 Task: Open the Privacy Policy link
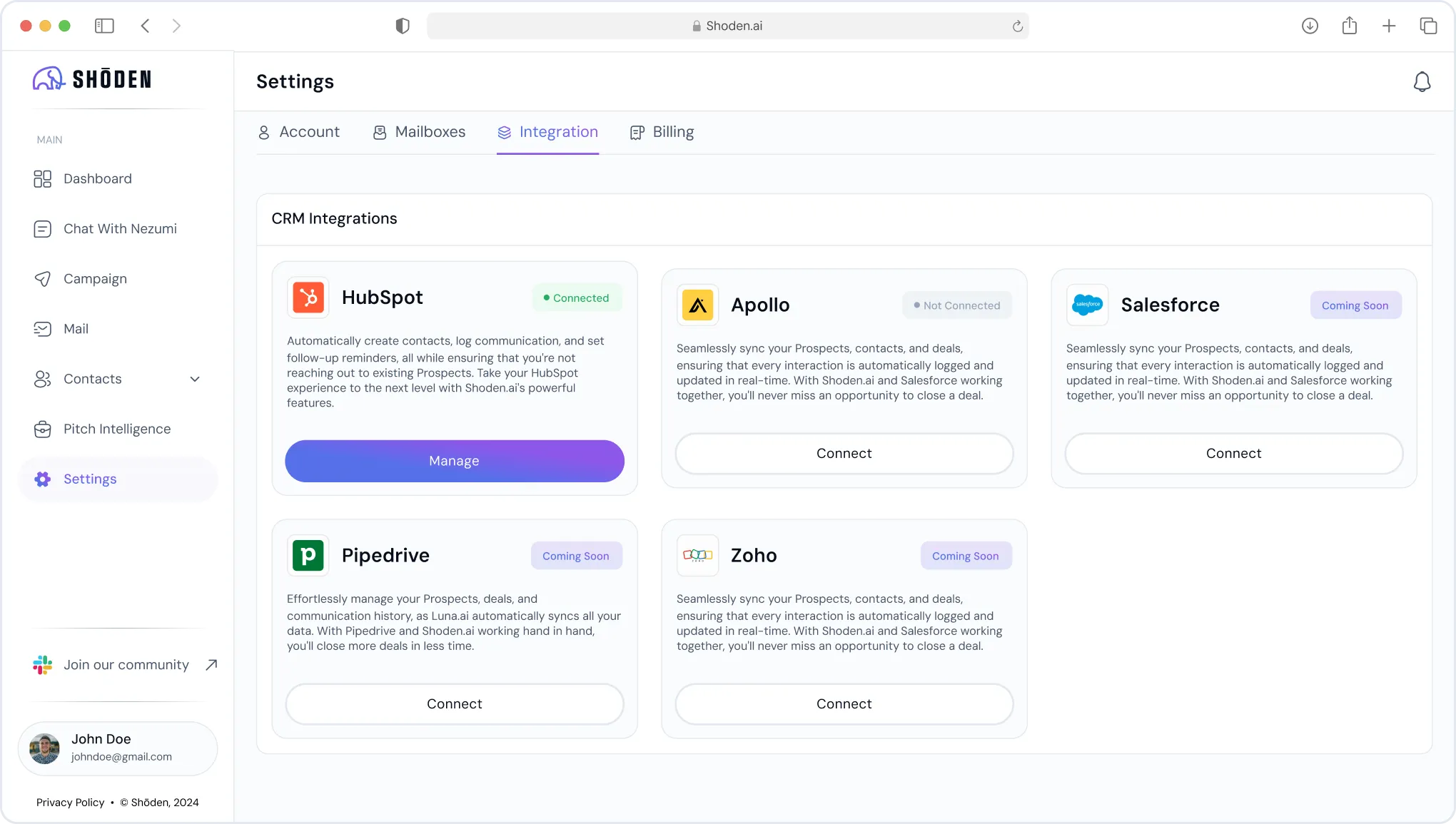click(70, 802)
